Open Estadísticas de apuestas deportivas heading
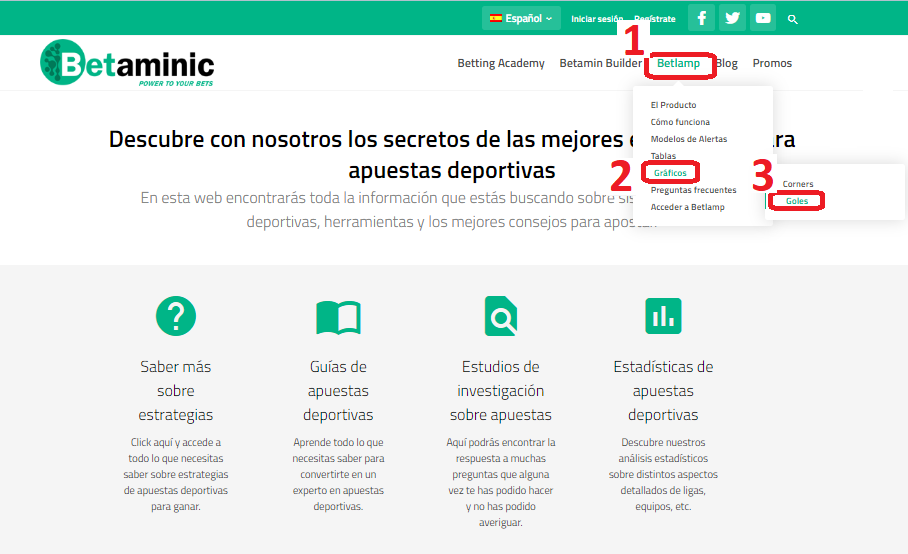 (x=663, y=391)
